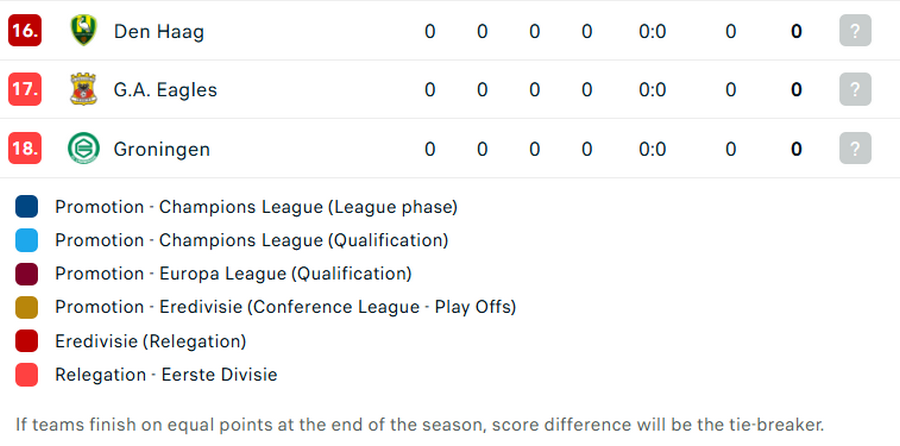Click the light blue Qualification legend swatch

26,240
